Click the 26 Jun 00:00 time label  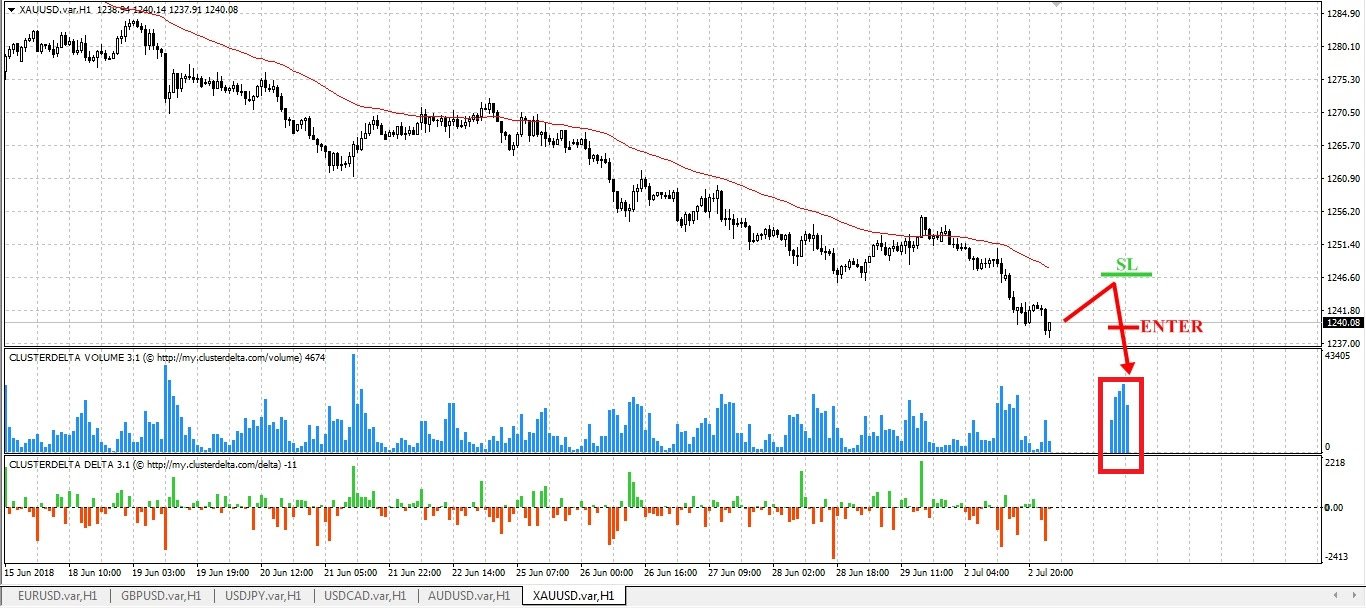coord(607,573)
